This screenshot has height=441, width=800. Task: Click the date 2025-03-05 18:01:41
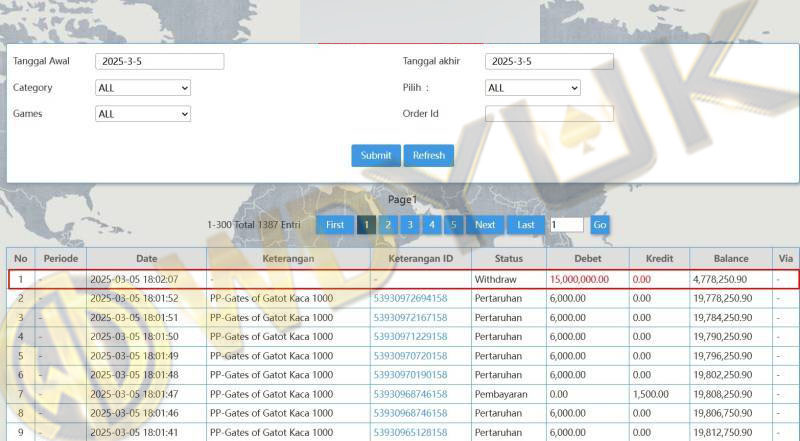tap(134, 432)
